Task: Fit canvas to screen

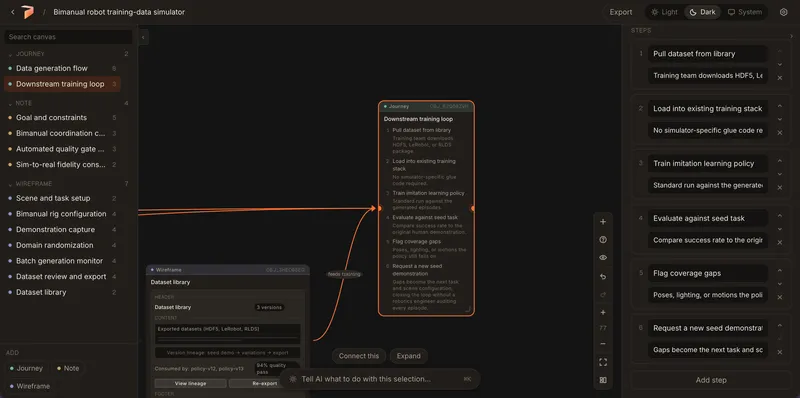Action: (x=603, y=362)
